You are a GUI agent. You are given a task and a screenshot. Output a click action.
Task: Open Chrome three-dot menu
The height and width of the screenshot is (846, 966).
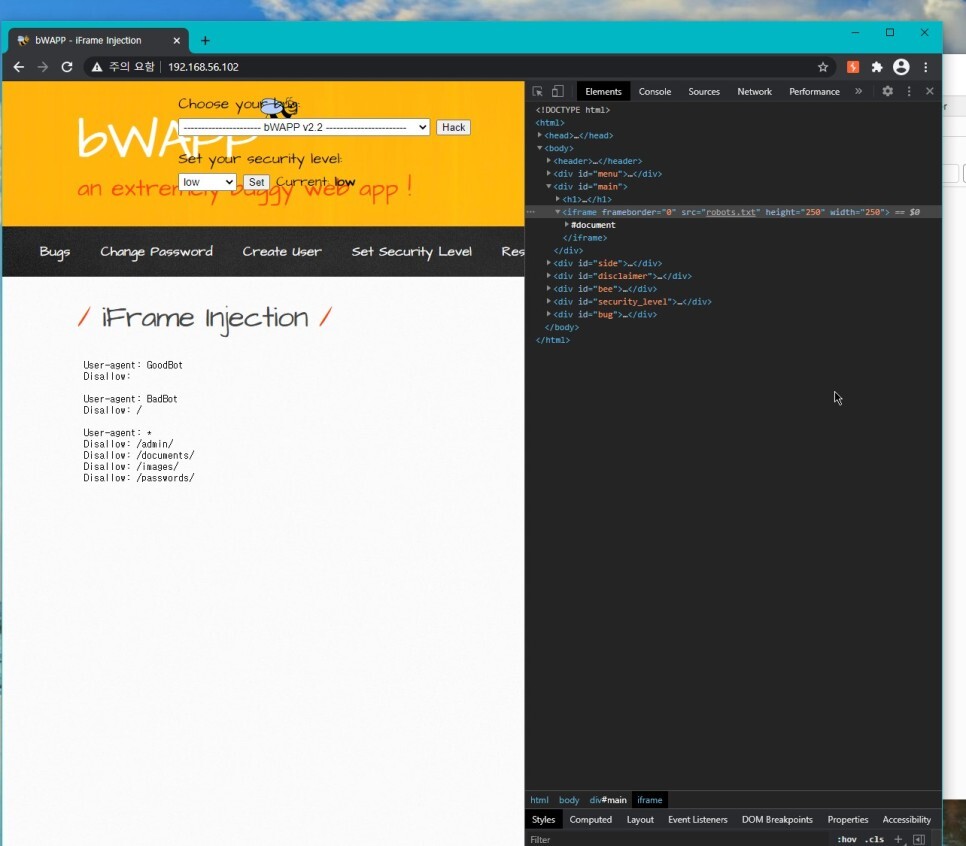coord(925,67)
